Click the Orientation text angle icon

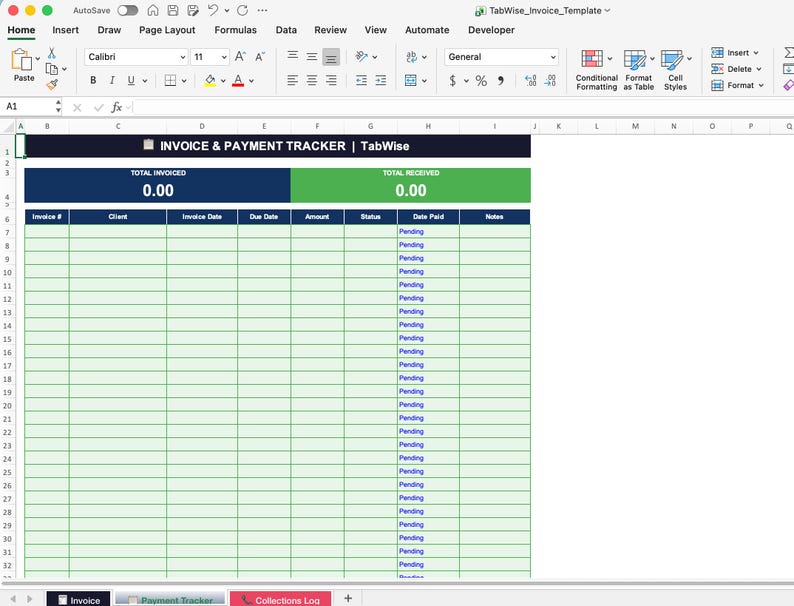pos(361,56)
